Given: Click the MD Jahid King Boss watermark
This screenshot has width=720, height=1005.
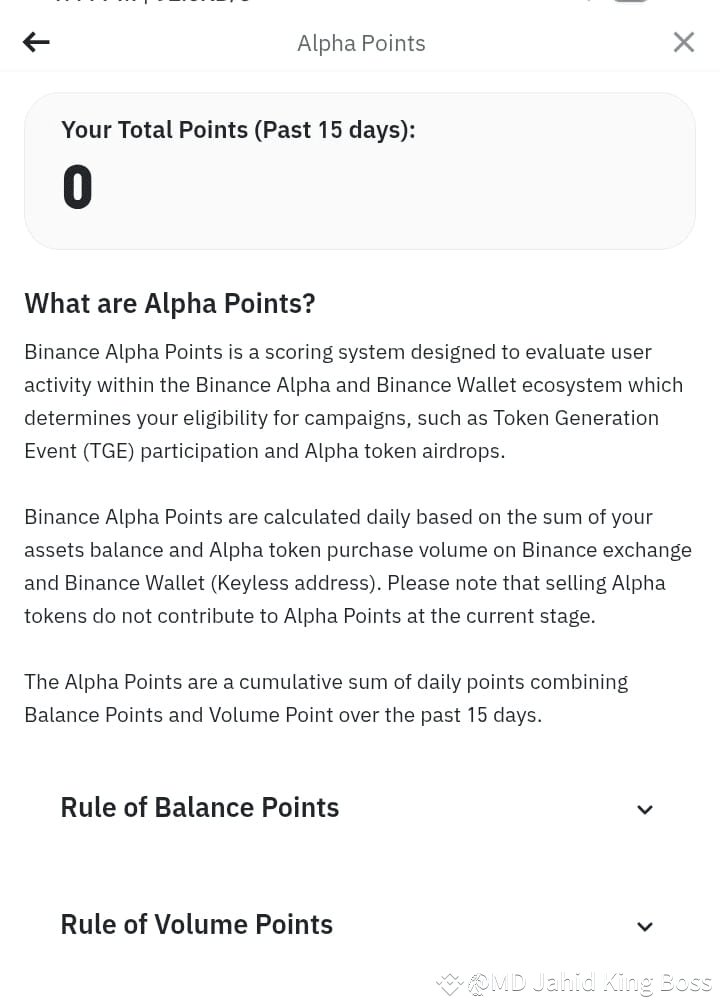Looking at the screenshot, I should coord(590,983).
